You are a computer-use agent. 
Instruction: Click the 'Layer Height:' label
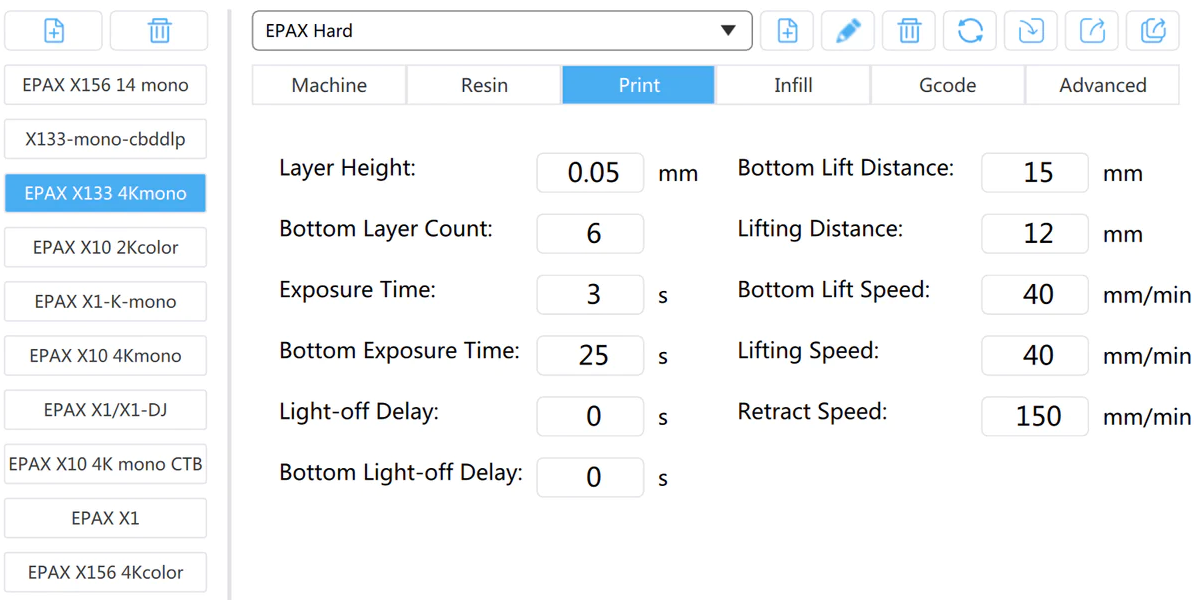coord(348,169)
